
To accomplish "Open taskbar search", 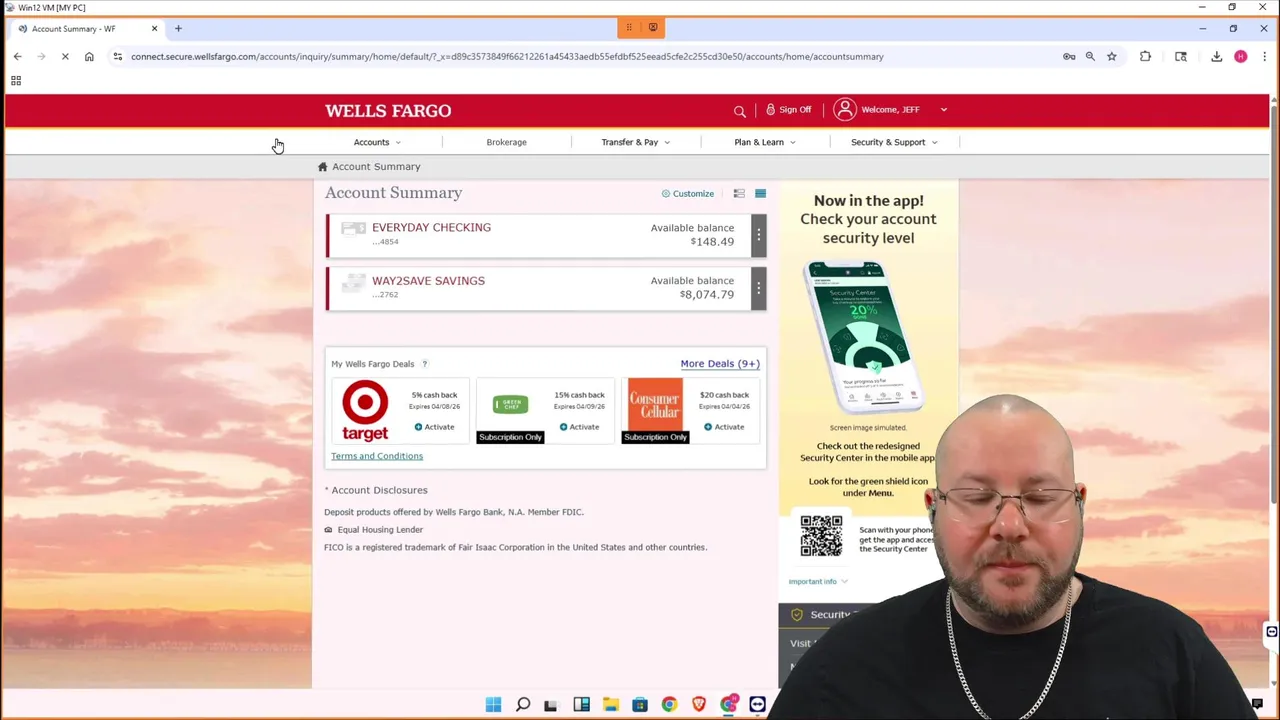I will 522,705.
